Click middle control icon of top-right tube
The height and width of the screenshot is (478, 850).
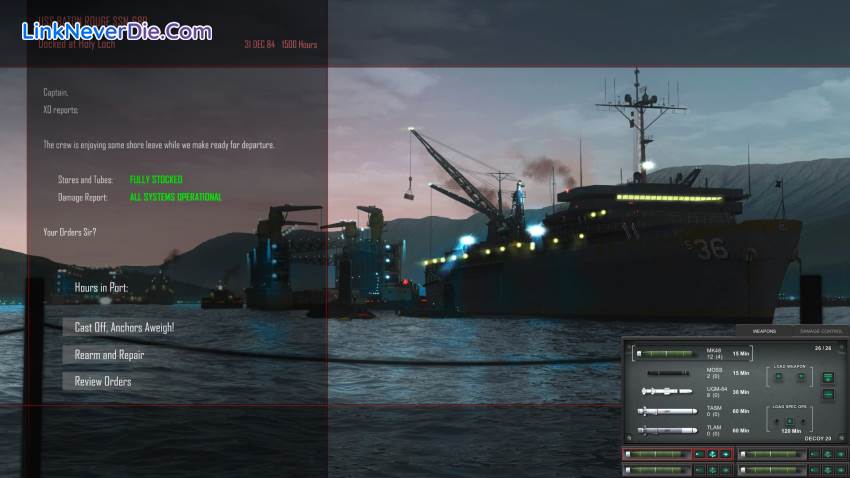point(827,454)
